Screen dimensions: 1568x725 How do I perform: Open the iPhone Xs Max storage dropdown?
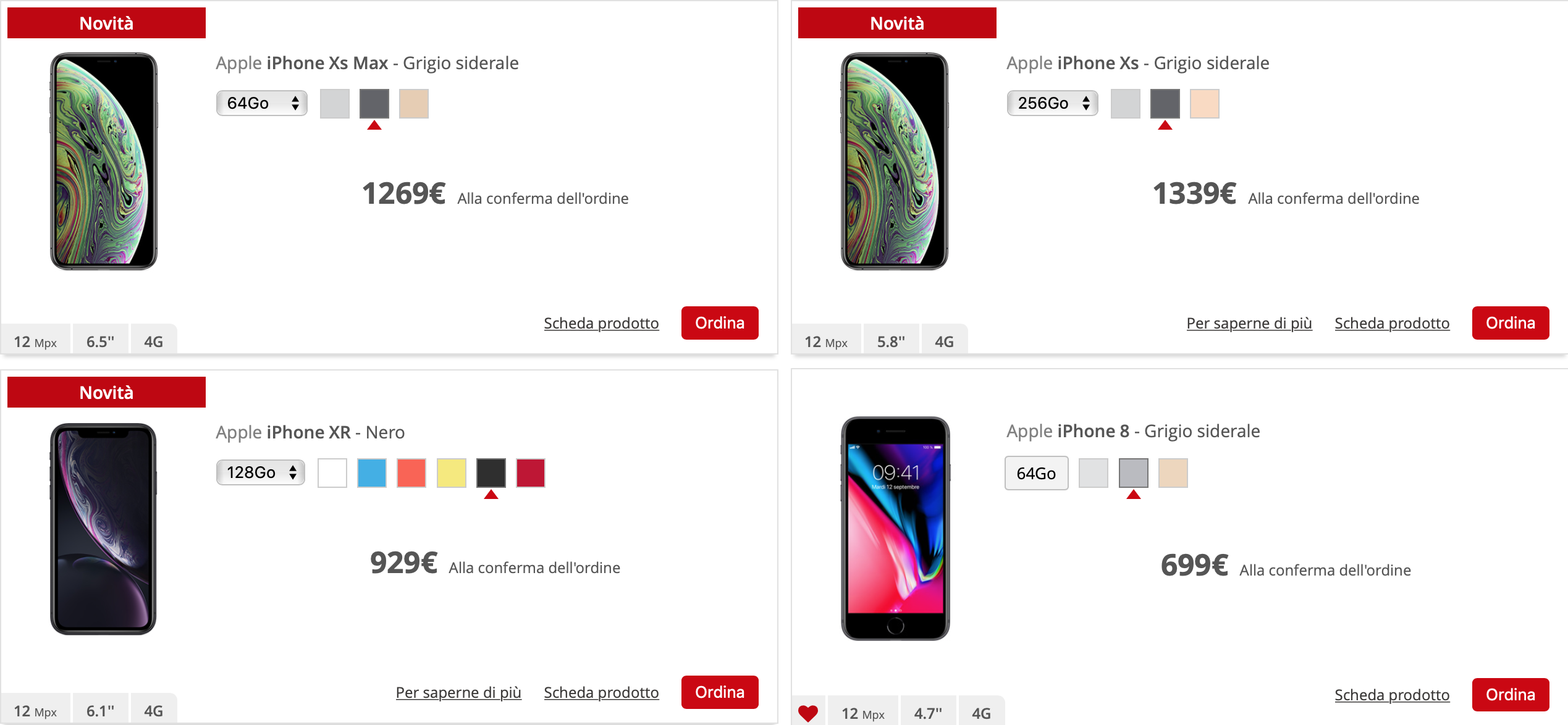[262, 103]
